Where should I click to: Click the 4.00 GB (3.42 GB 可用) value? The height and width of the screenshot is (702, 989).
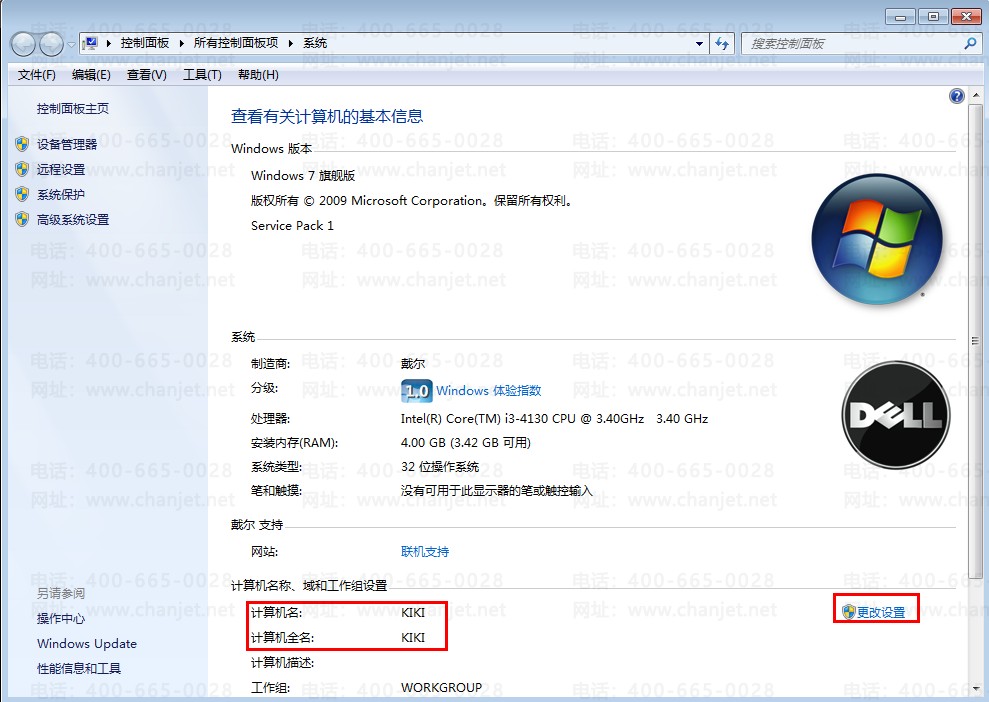[x=465, y=443]
